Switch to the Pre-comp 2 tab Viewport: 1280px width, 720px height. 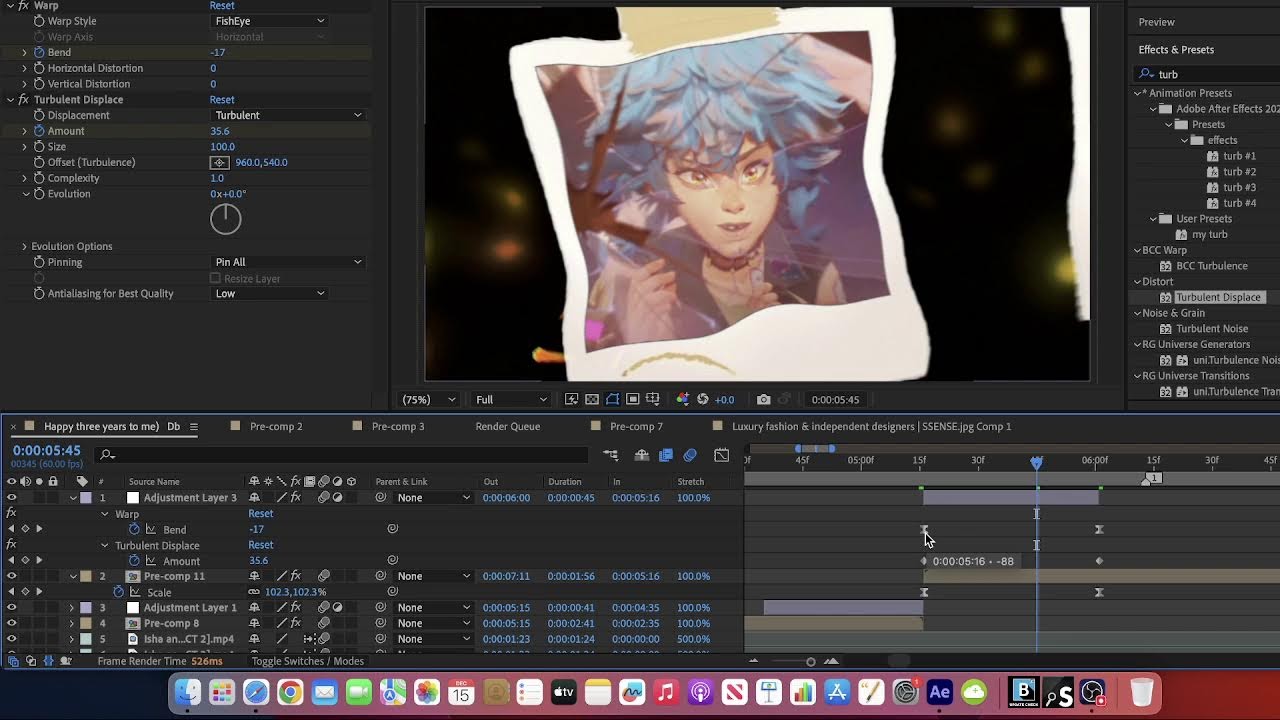coord(276,427)
